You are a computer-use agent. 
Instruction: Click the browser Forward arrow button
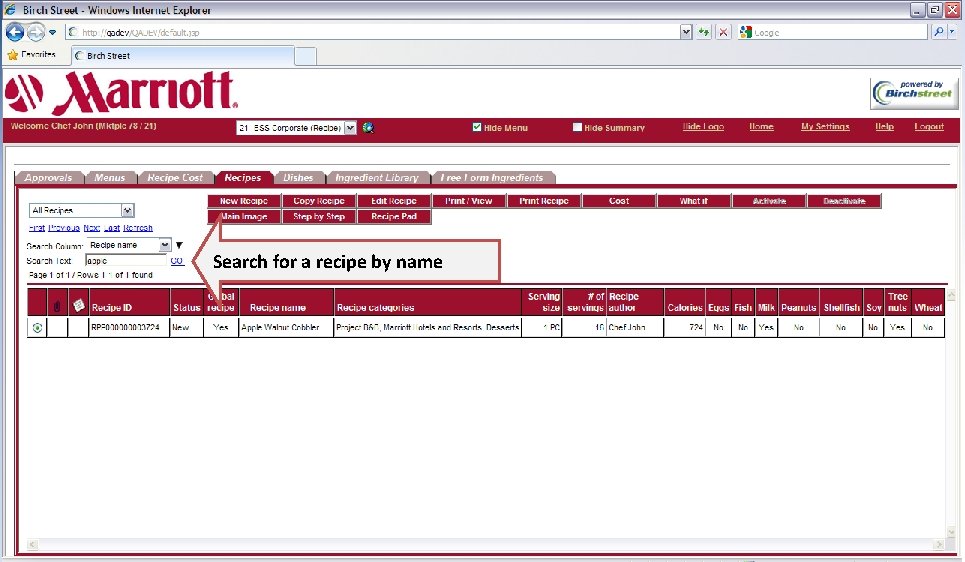[36, 32]
